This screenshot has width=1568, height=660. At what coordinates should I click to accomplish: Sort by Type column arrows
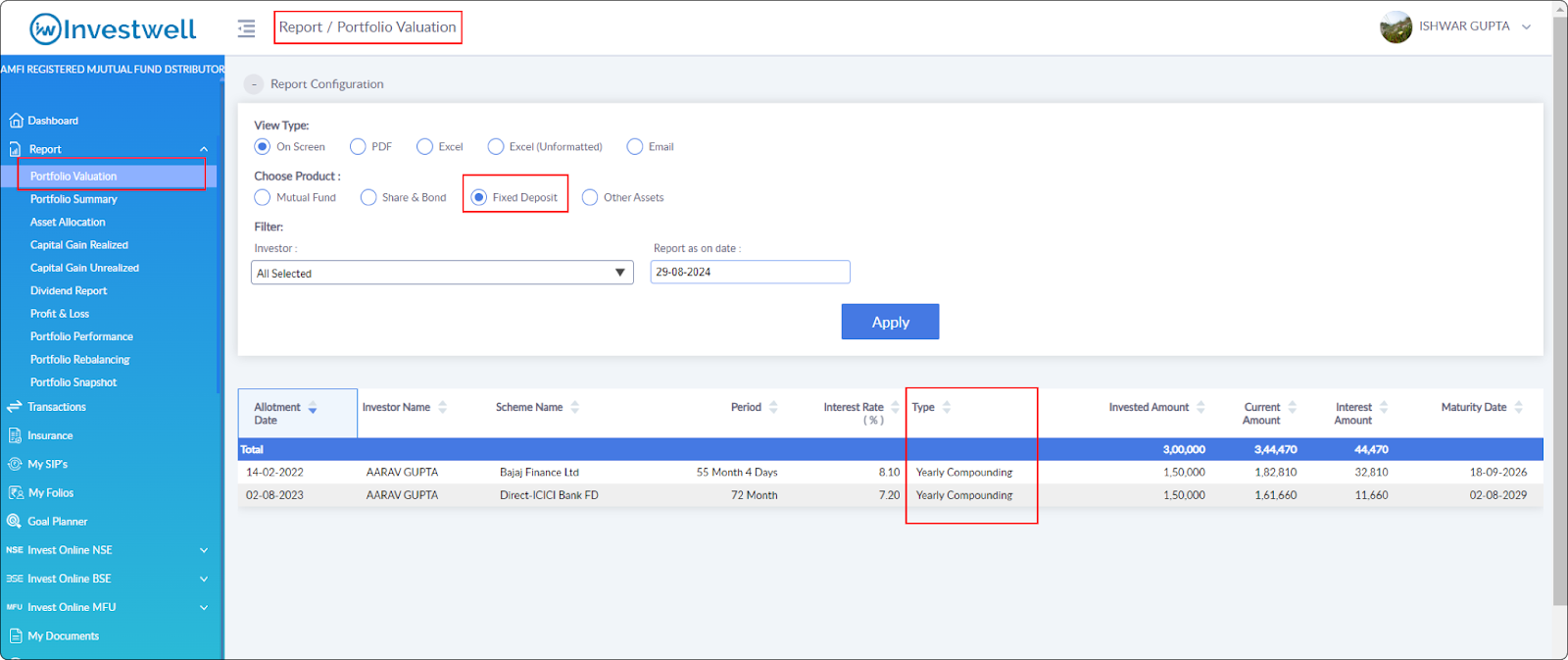tap(947, 407)
